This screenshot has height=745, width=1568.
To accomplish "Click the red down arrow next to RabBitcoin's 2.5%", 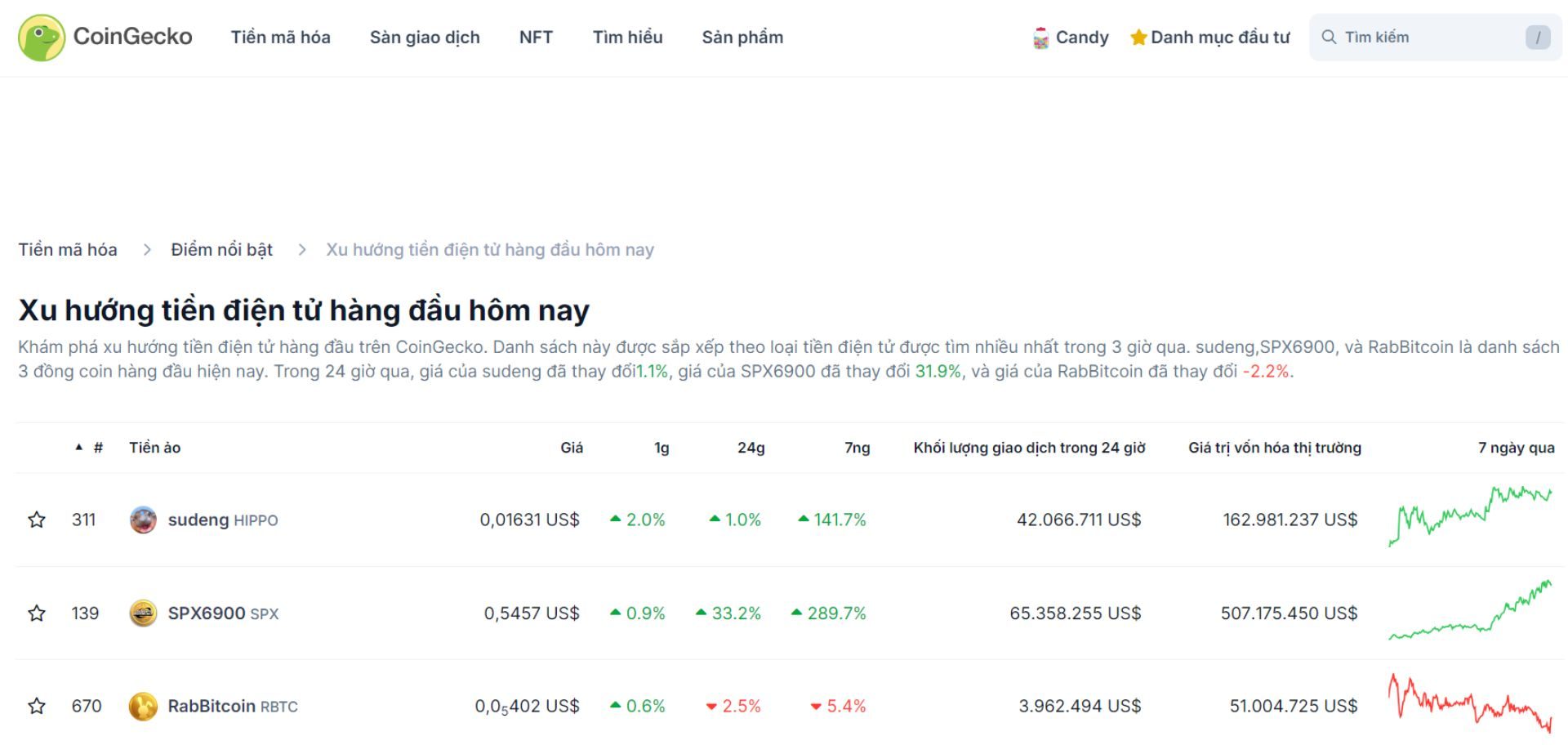I will click(711, 706).
